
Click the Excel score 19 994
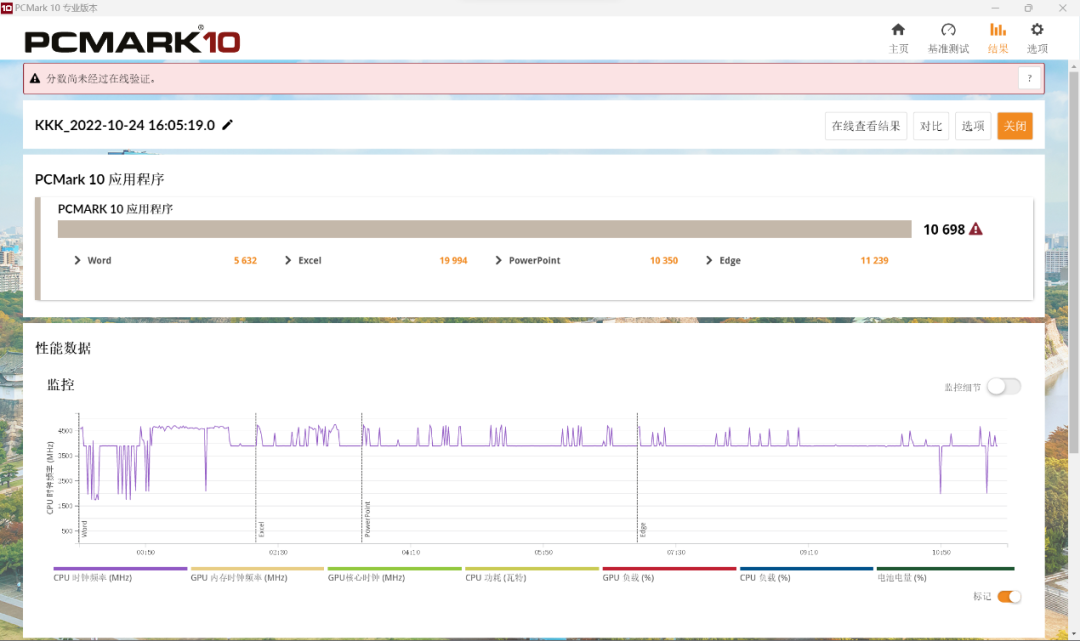point(453,260)
